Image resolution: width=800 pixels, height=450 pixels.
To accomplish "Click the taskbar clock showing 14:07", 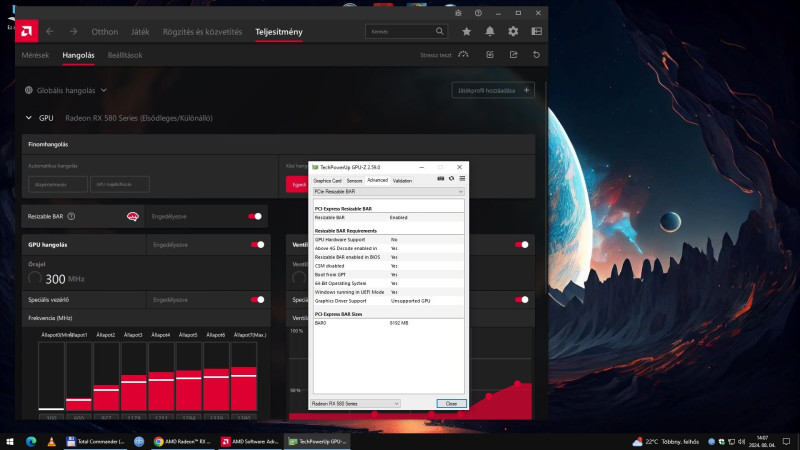I will click(762, 441).
